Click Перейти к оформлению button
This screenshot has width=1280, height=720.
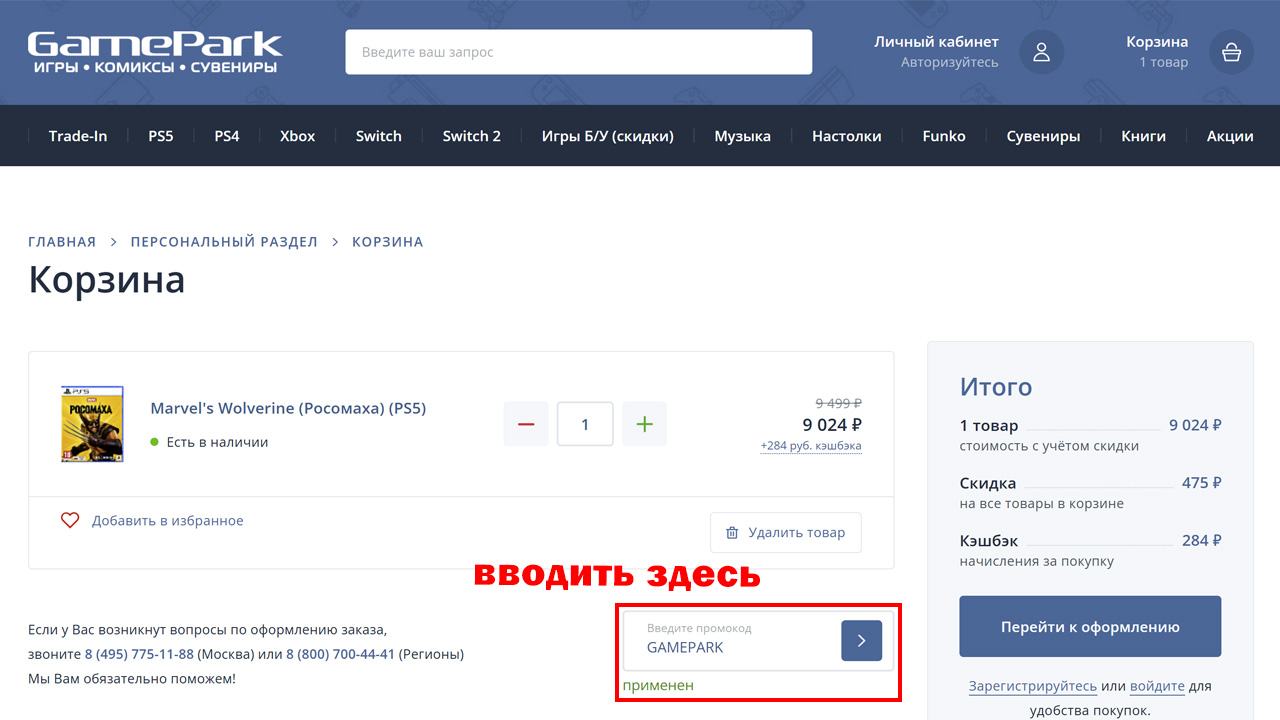click(1090, 627)
